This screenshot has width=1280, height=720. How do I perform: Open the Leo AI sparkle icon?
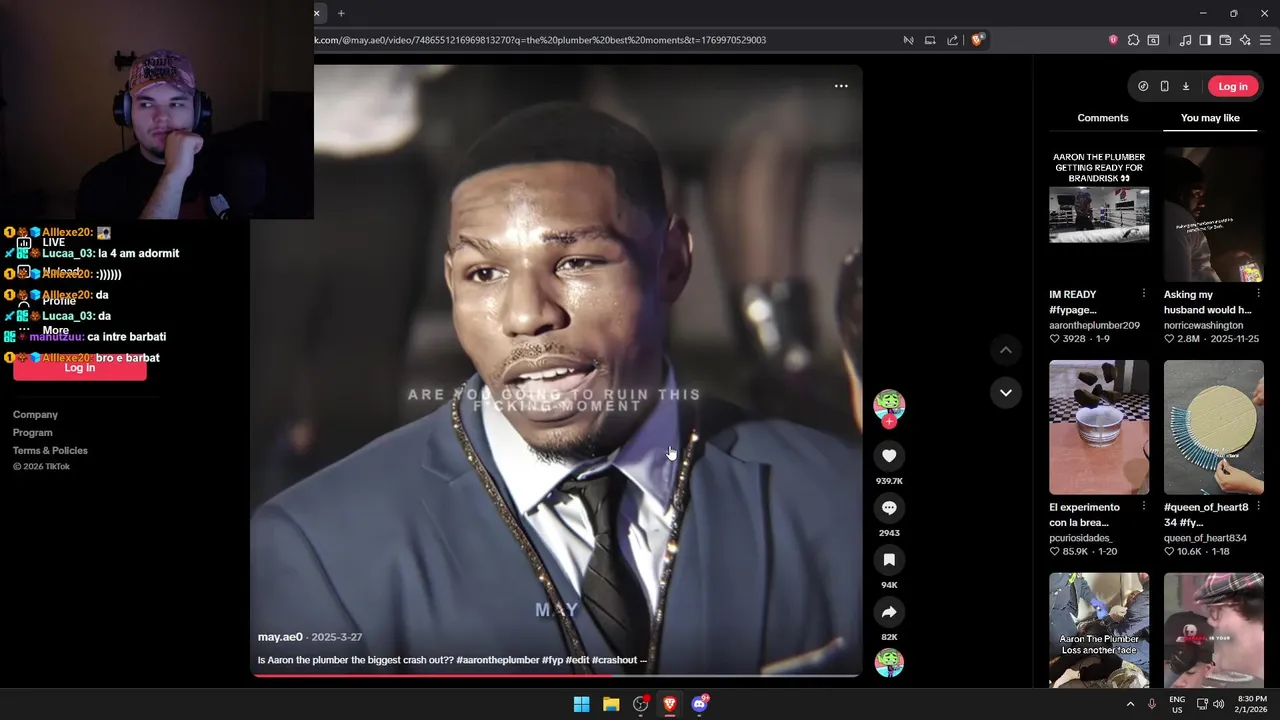(1245, 40)
